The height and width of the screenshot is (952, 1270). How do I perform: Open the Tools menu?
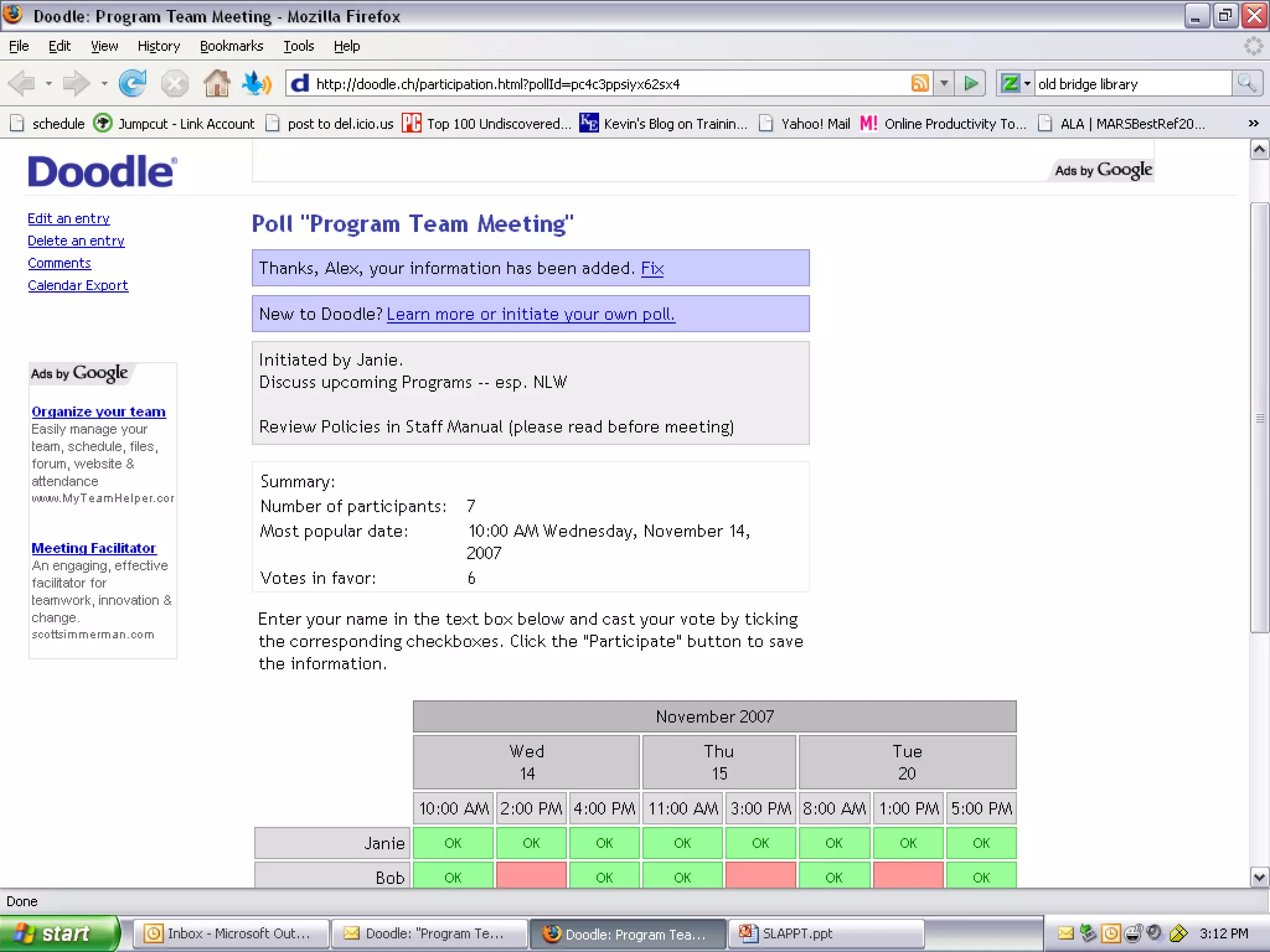[298, 46]
